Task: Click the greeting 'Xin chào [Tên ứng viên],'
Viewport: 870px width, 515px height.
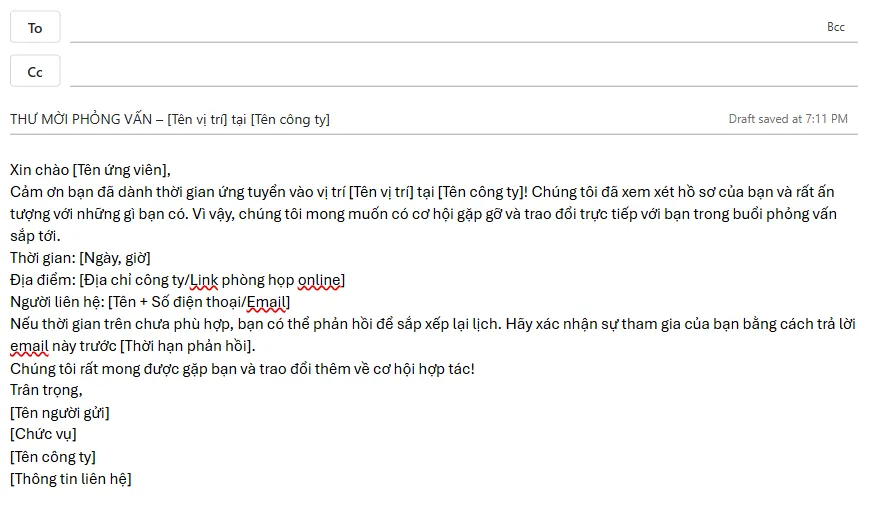Action: (90, 170)
